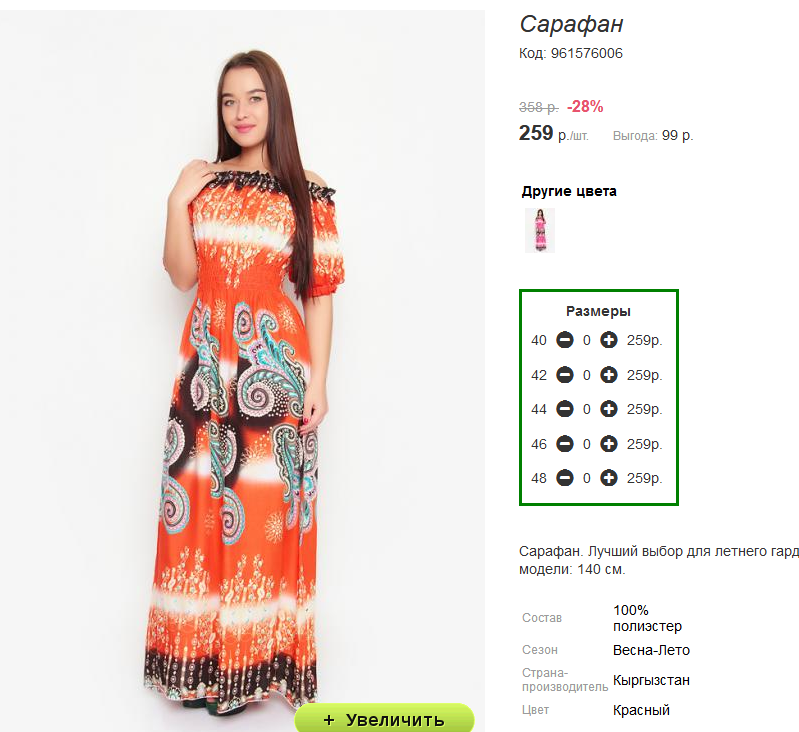Decrease quantity for size 46
The height and width of the screenshot is (732, 799).
pos(565,444)
